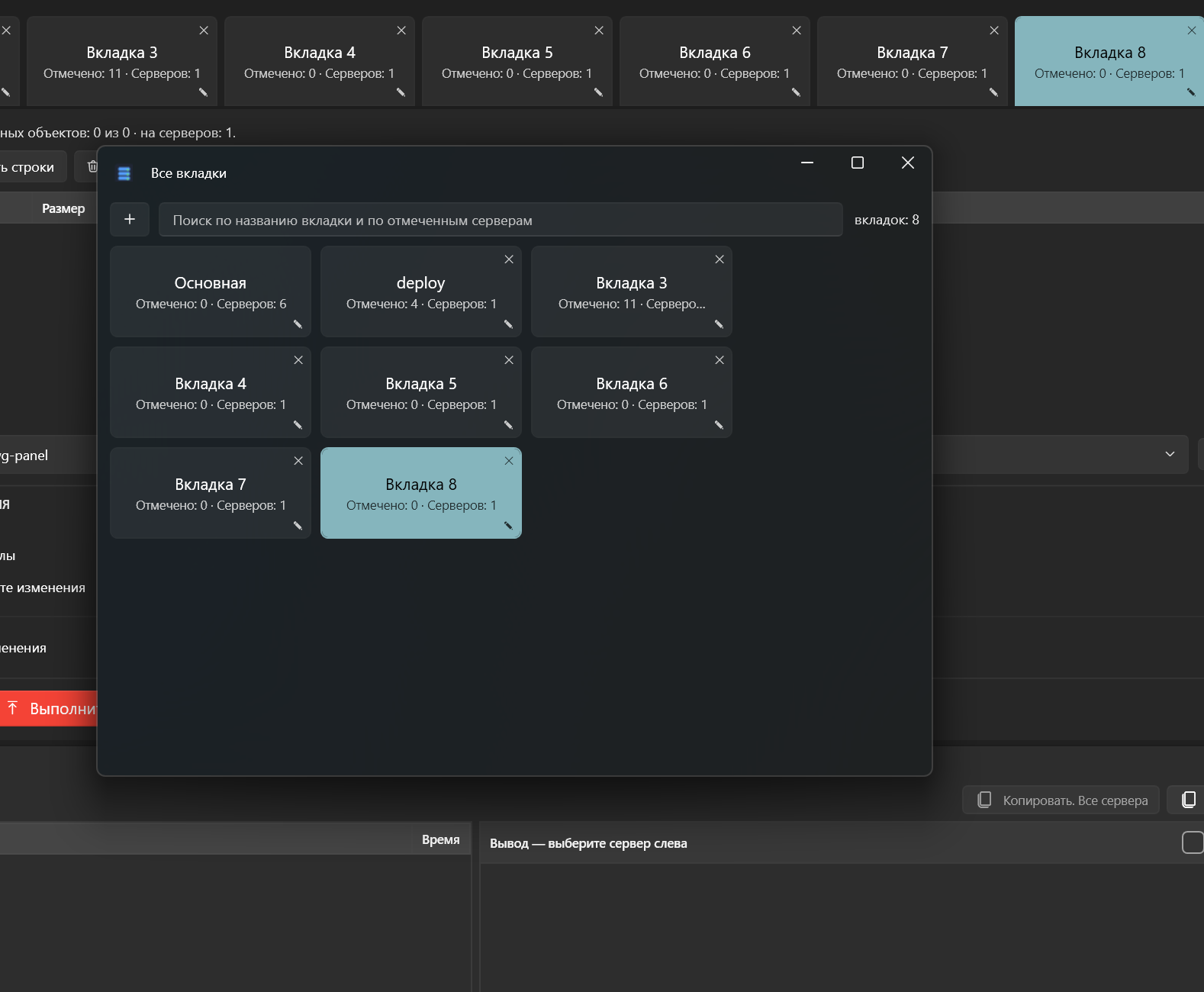Focus the tab search field
This screenshot has width=1204, height=992.
click(x=501, y=220)
